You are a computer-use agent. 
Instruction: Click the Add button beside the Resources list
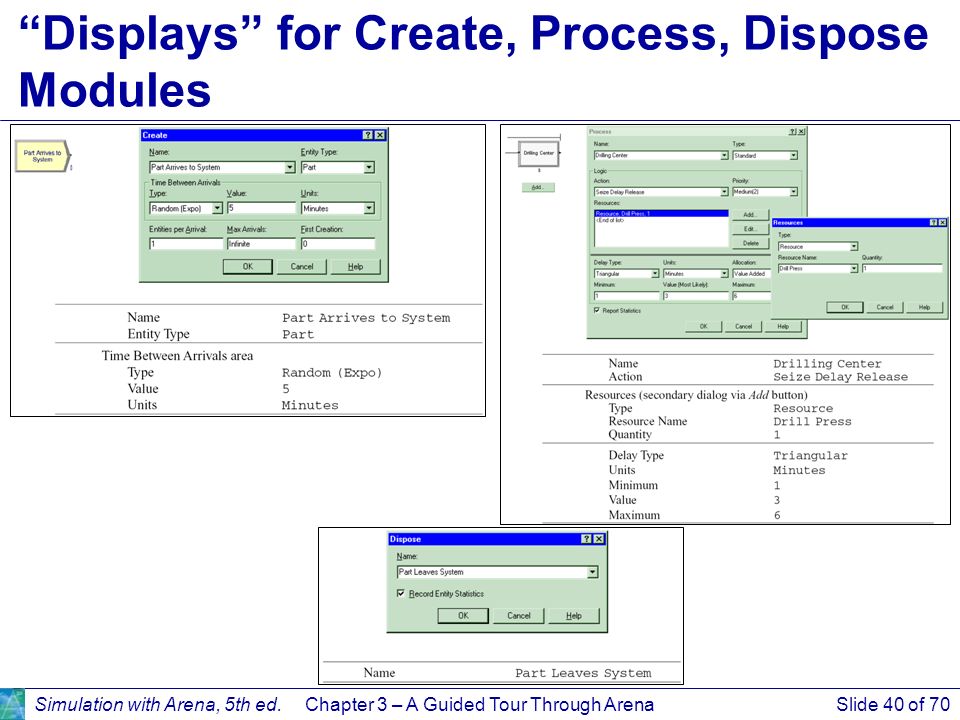(x=750, y=215)
